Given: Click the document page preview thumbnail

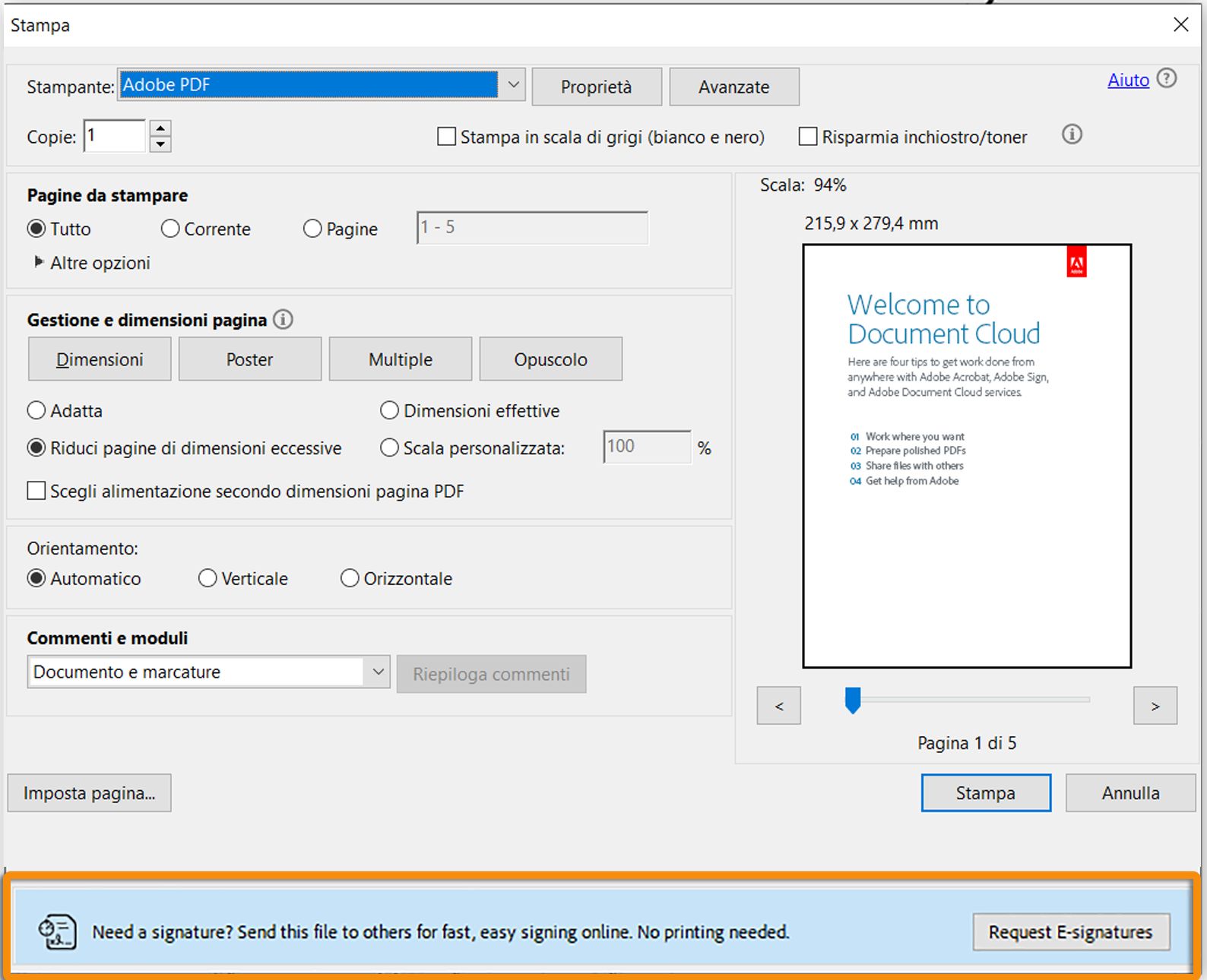Looking at the screenshot, I should point(967,456).
